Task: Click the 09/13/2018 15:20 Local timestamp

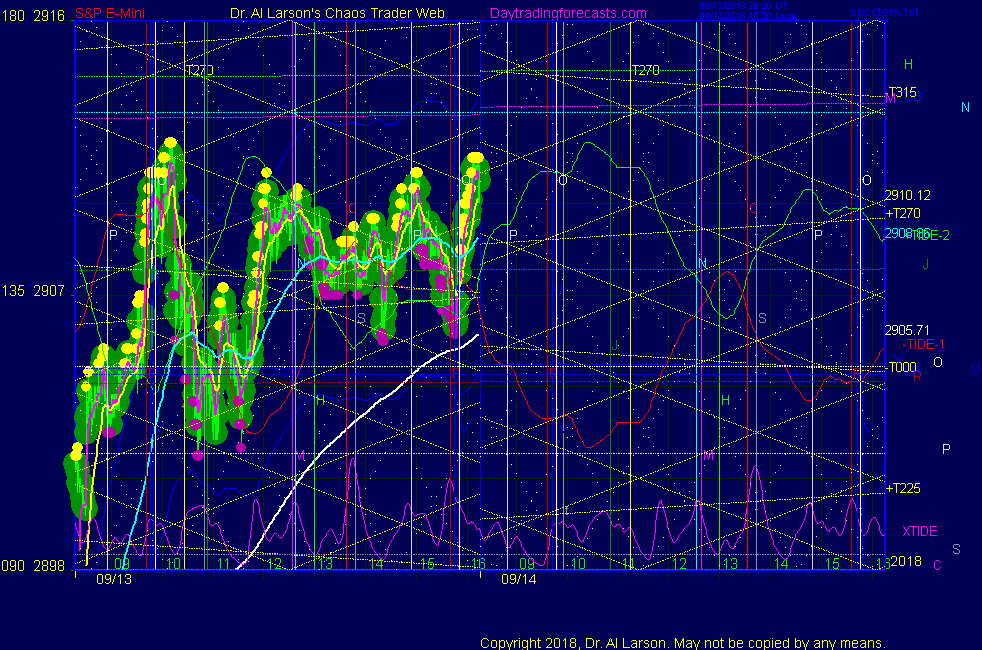Action: click(748, 16)
